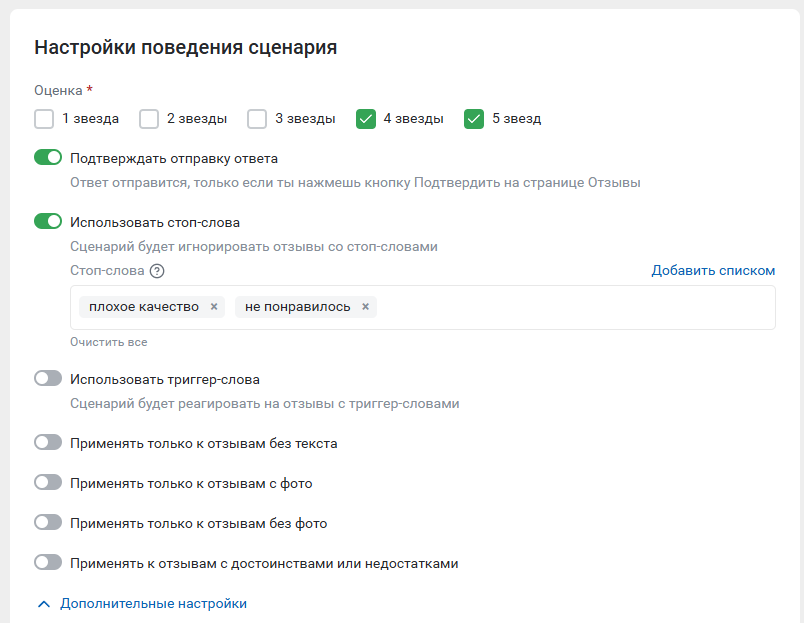The image size is (804, 623).
Task: Toggle Применять только к отзывам без текста
Action: 48,442
